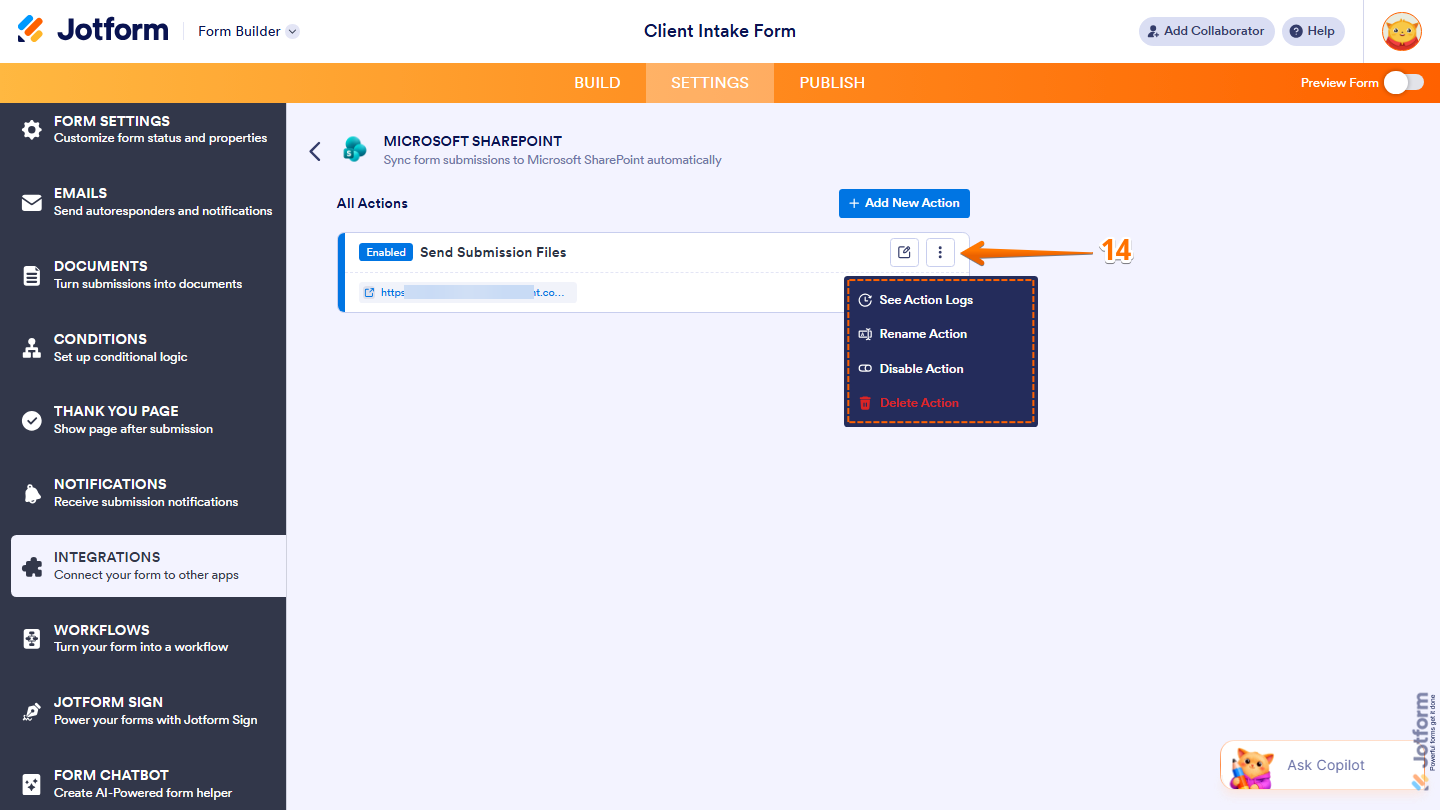Screen dimensions: 1440x810
Task: Click the Thank You Page checkmark icon
Action: point(31,419)
